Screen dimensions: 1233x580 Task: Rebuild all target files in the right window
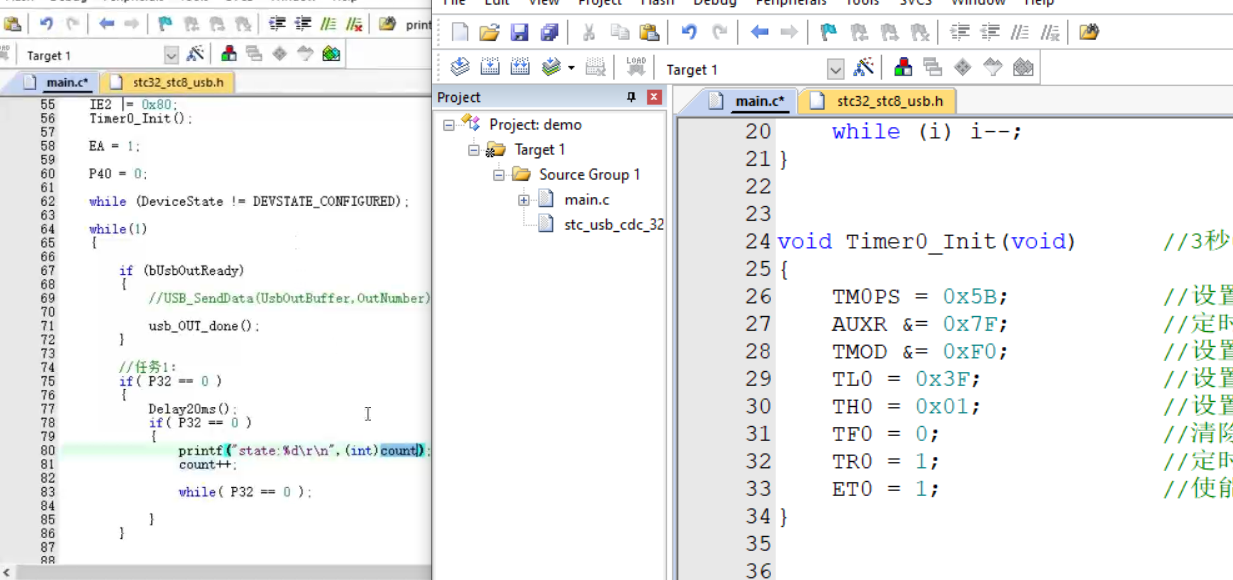tap(520, 68)
